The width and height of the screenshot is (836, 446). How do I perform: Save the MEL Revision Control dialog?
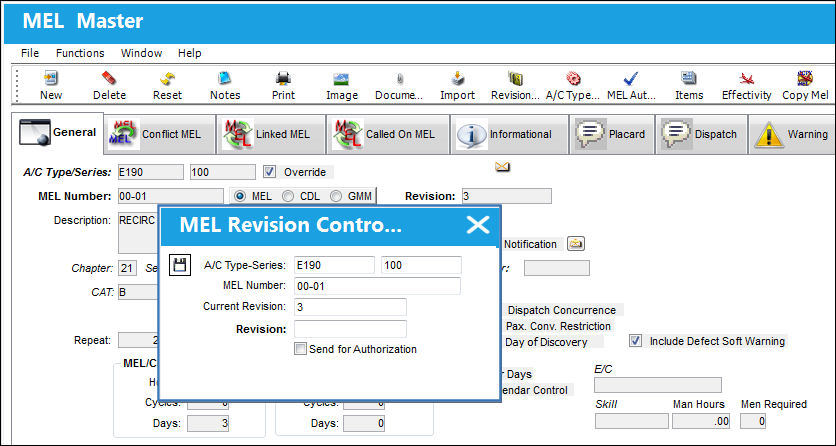(180, 265)
